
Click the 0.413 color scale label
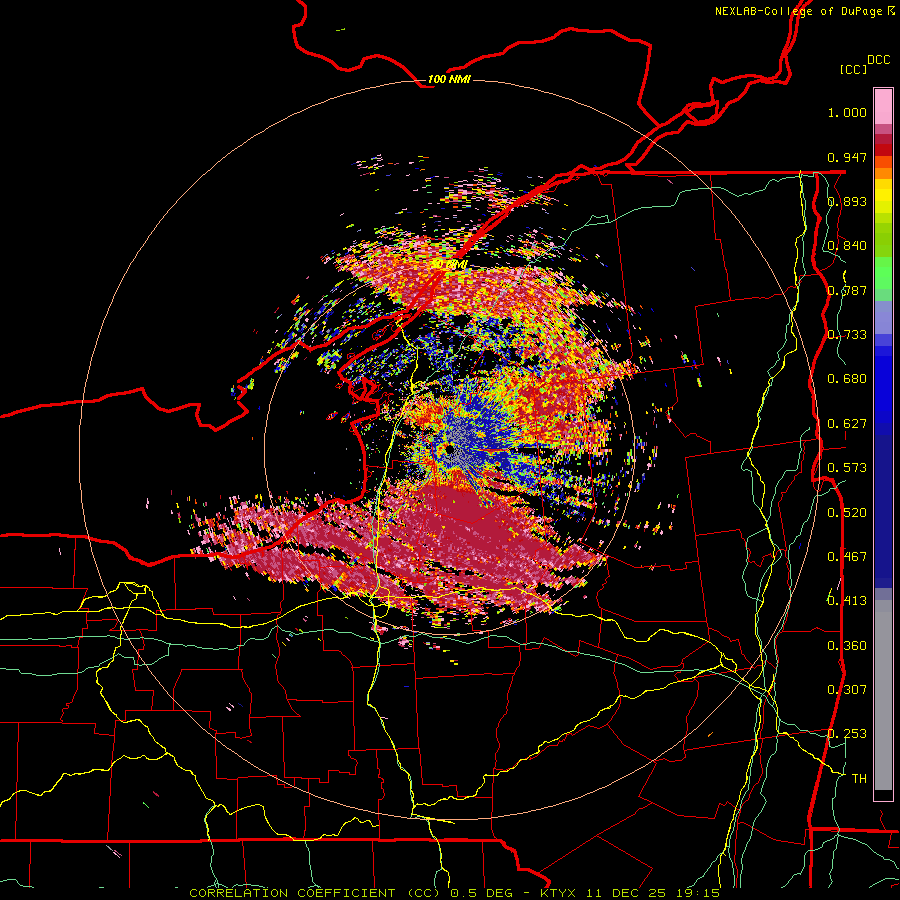[847, 601]
